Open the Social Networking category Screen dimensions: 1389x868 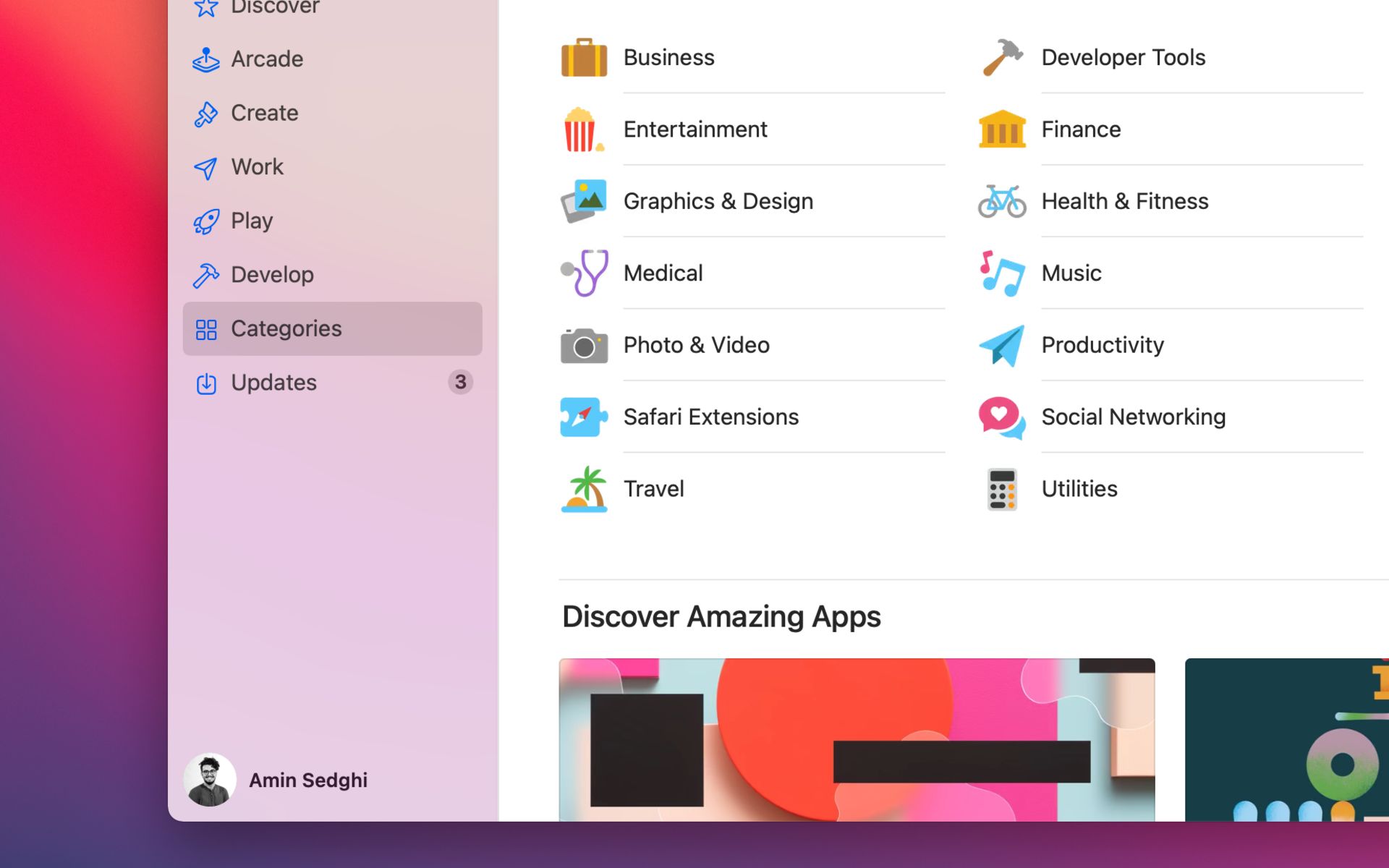[x=1133, y=417]
